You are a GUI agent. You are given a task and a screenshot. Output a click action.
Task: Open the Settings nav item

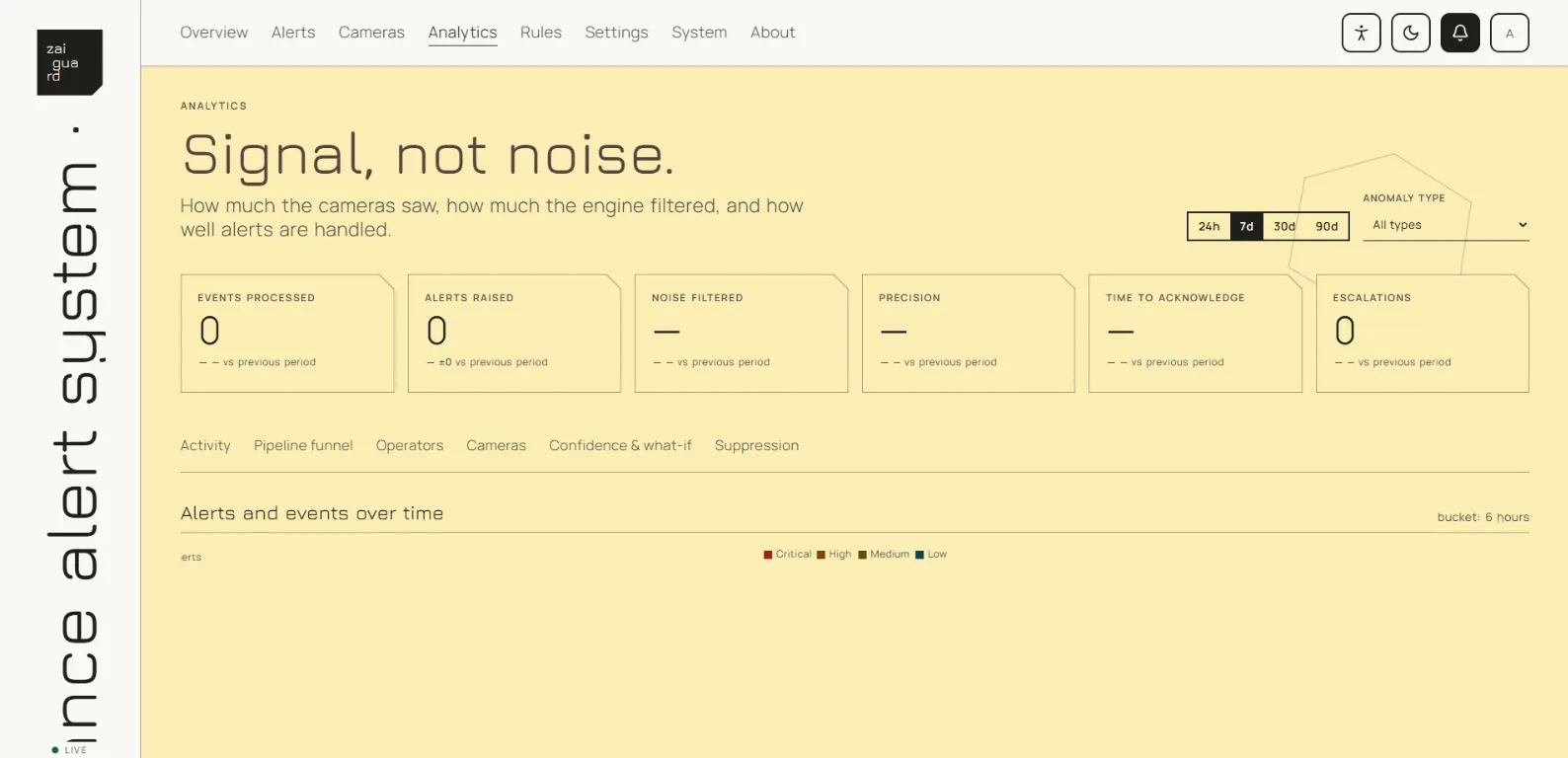click(x=616, y=33)
